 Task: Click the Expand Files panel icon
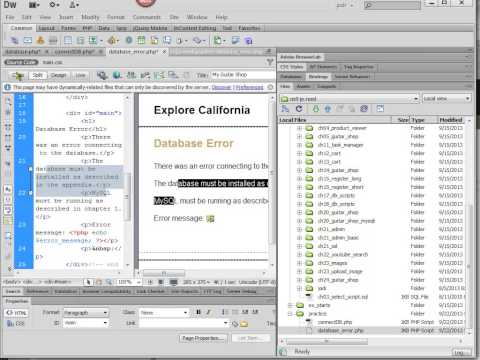[380, 109]
